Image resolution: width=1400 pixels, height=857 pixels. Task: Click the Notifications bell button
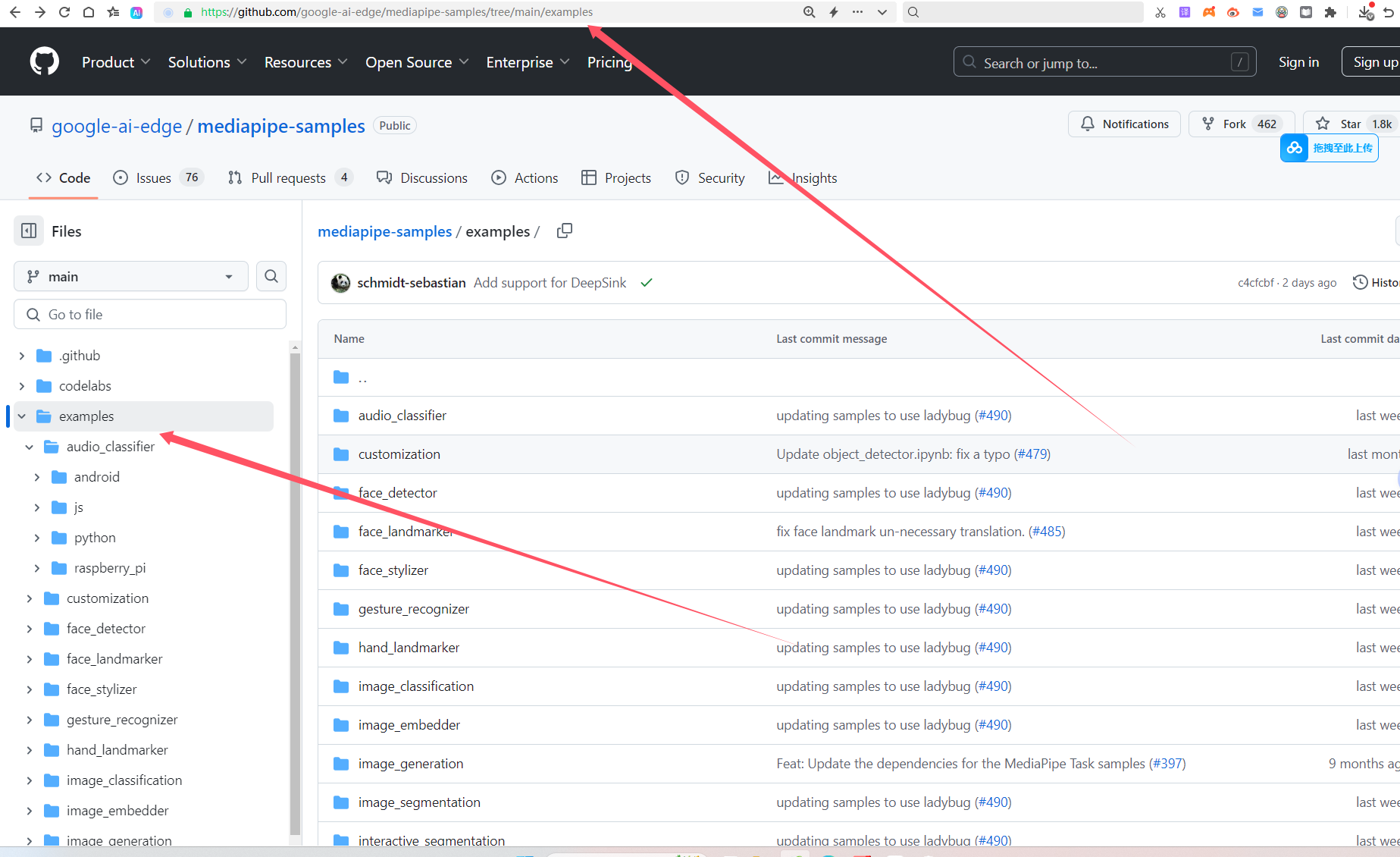coord(1124,124)
